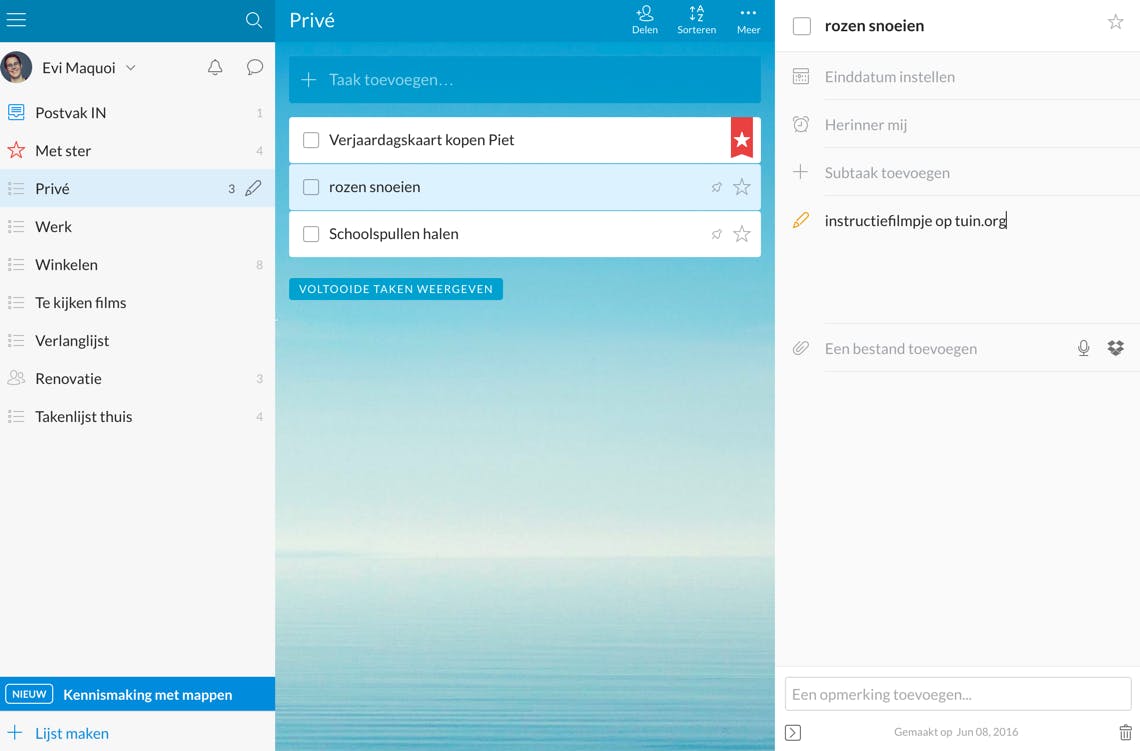Screen dimensions: 1140x751
Task: Check off rozen snoeien in task list
Action: pos(311,187)
